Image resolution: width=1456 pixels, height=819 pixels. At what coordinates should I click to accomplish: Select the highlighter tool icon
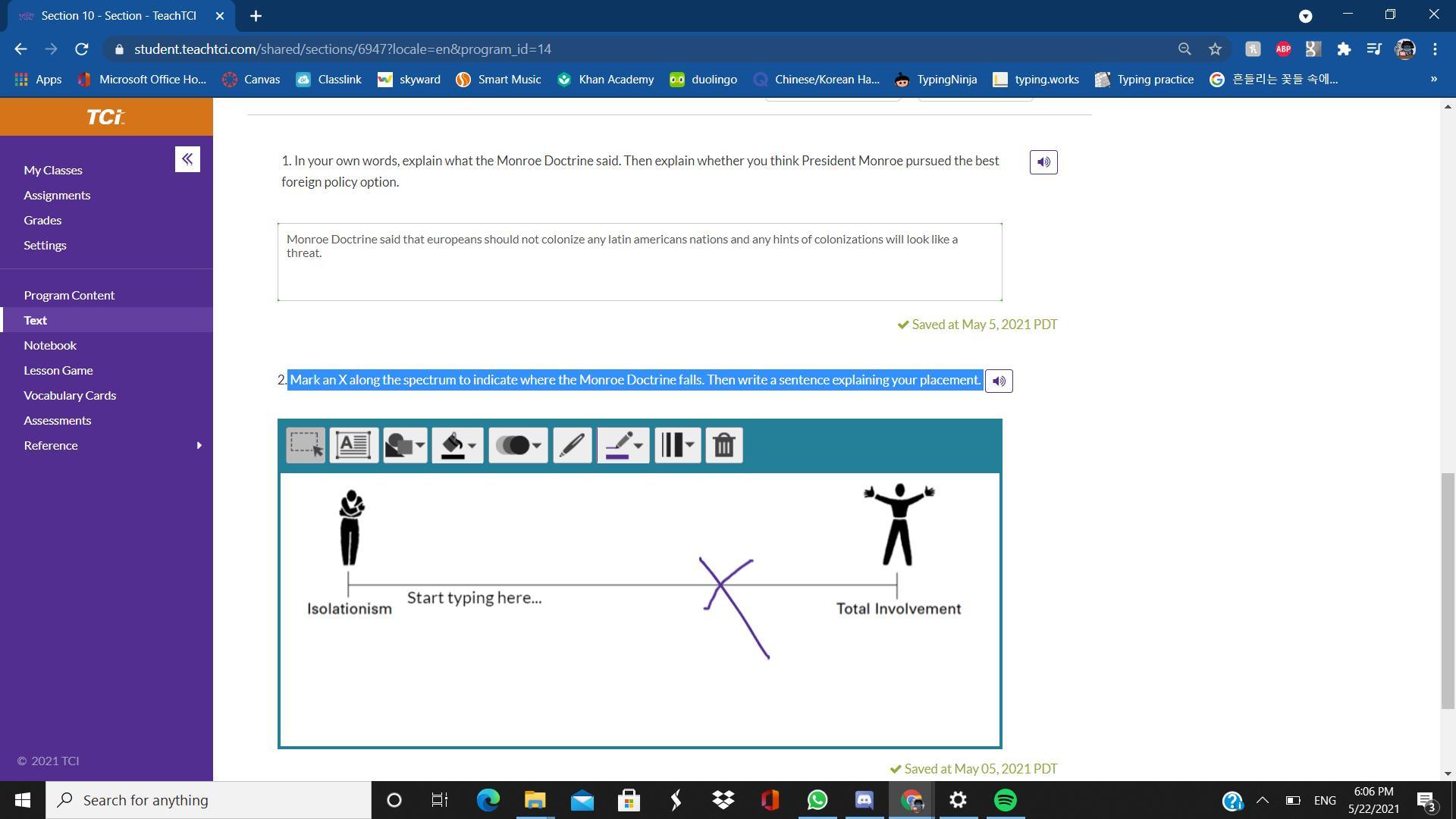(622, 445)
